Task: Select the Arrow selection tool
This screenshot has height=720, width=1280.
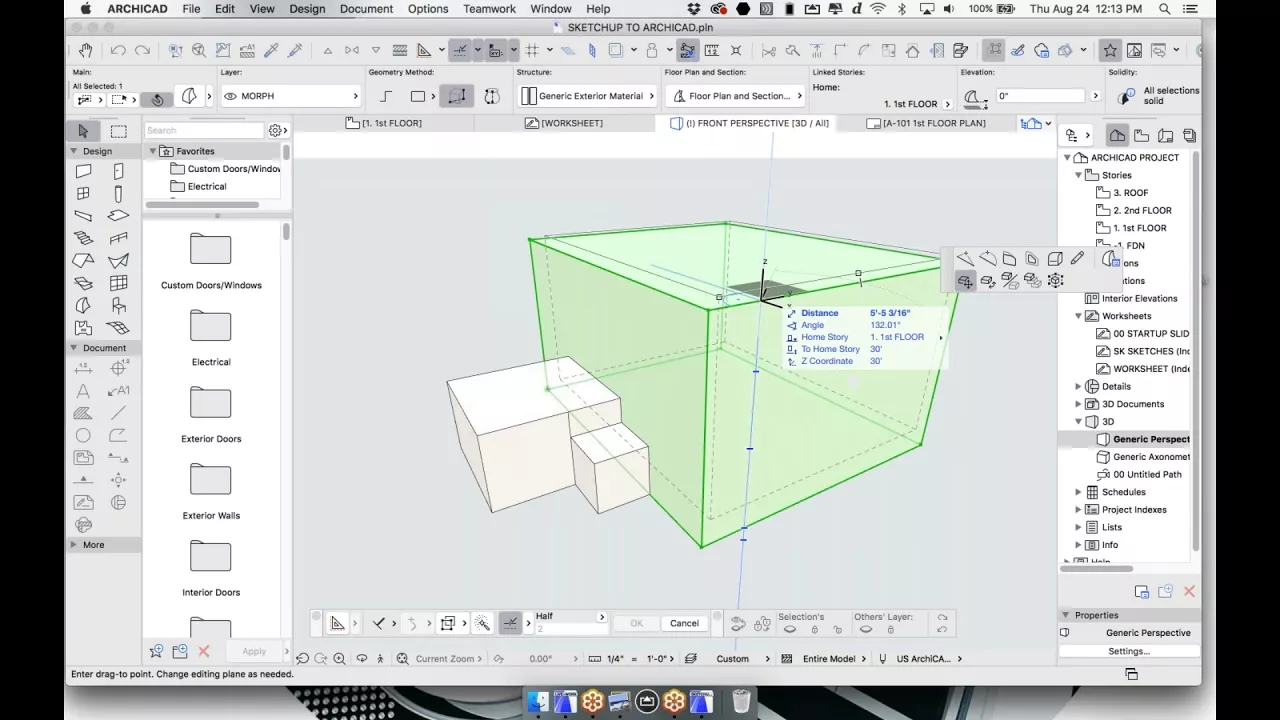Action: [83, 131]
